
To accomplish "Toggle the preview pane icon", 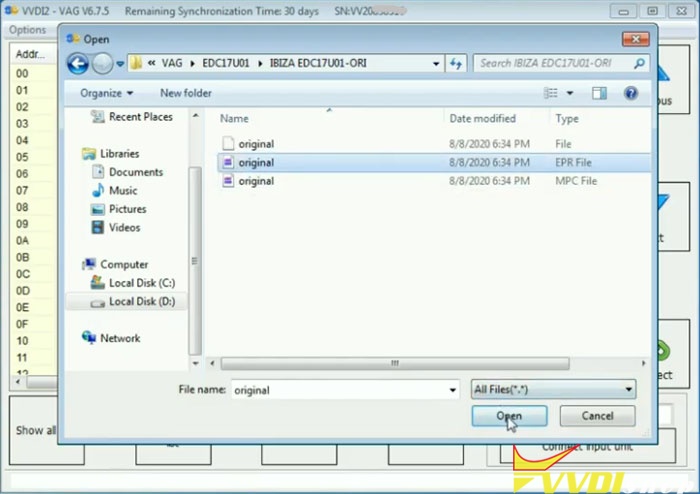I will click(599, 93).
